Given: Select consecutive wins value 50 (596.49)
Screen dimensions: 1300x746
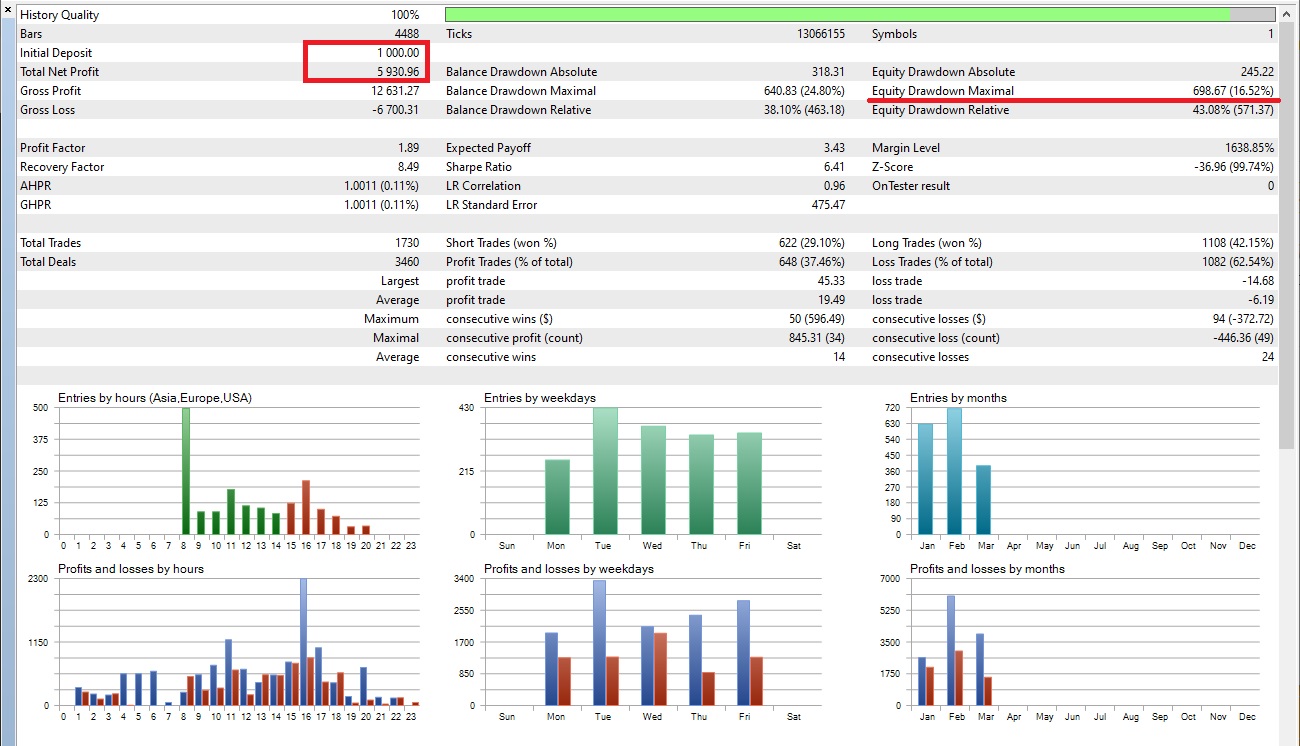Looking at the screenshot, I should [817, 319].
